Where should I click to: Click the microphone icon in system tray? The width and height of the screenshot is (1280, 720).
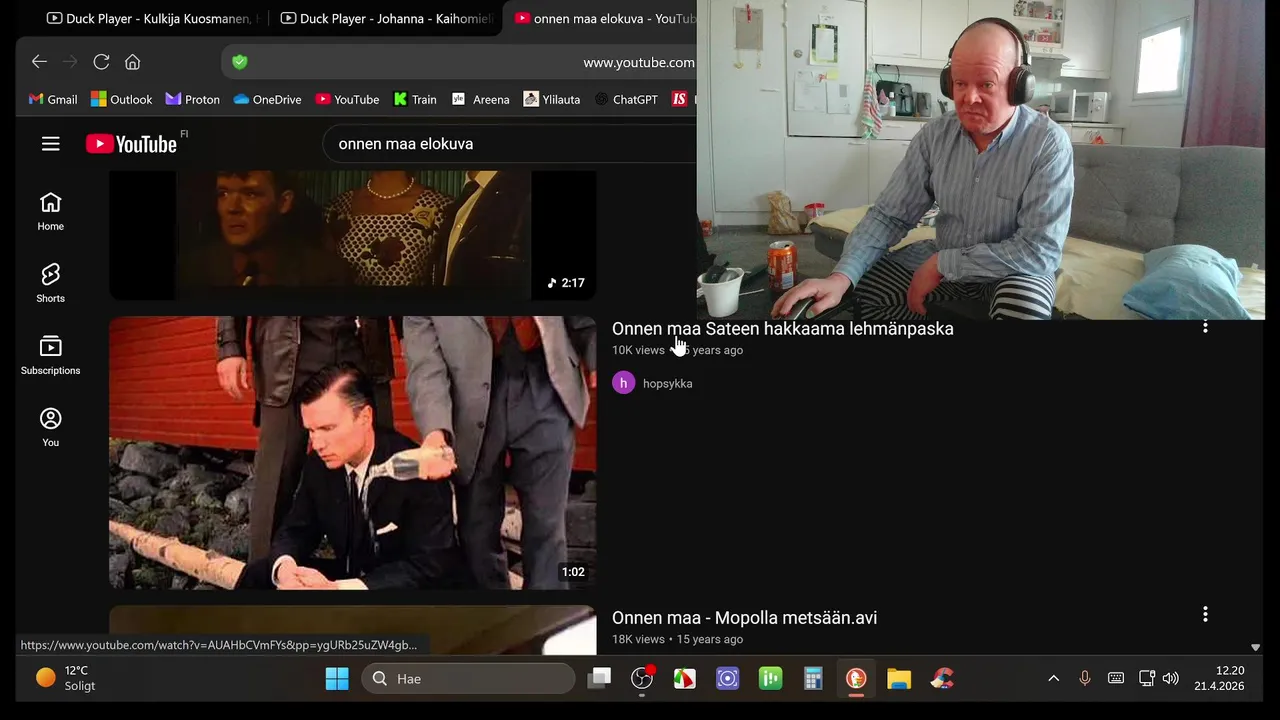(x=1085, y=679)
